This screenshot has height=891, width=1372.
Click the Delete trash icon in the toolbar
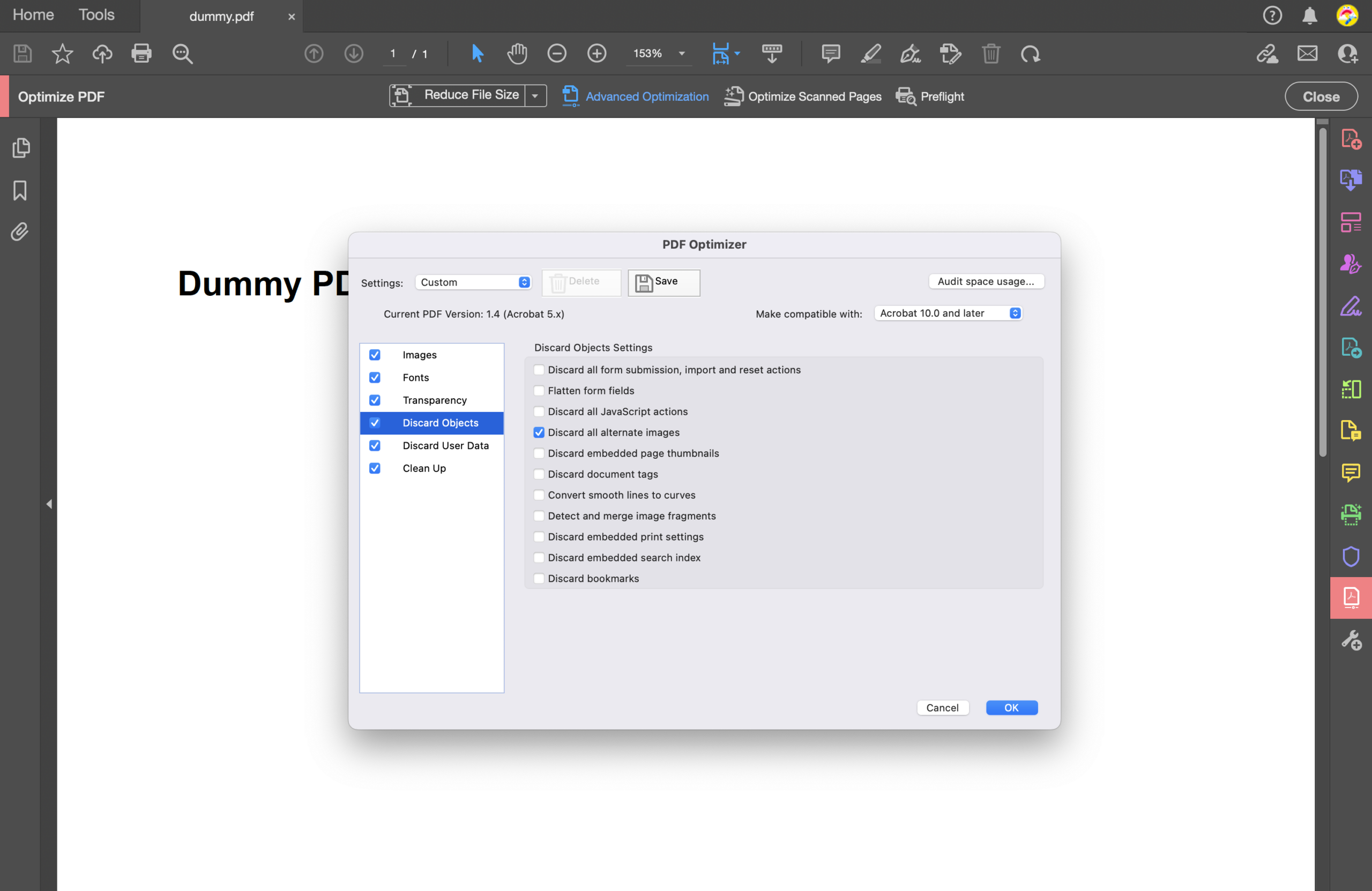pos(990,54)
